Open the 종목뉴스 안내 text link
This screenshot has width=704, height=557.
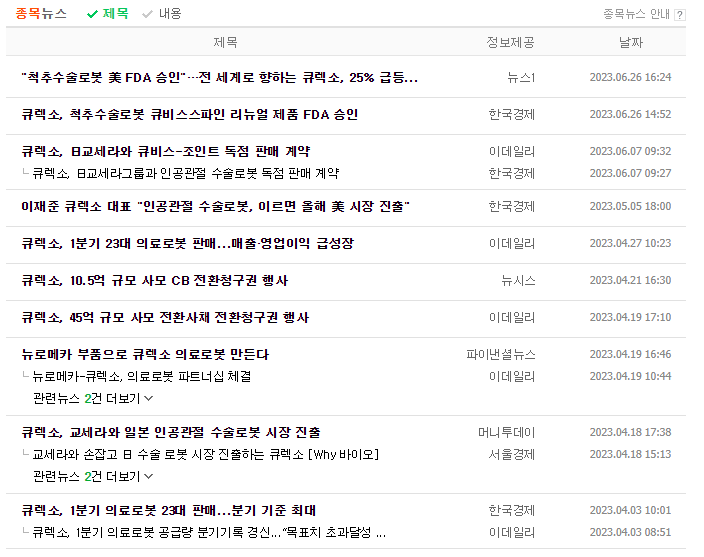pyautogui.click(x=637, y=14)
